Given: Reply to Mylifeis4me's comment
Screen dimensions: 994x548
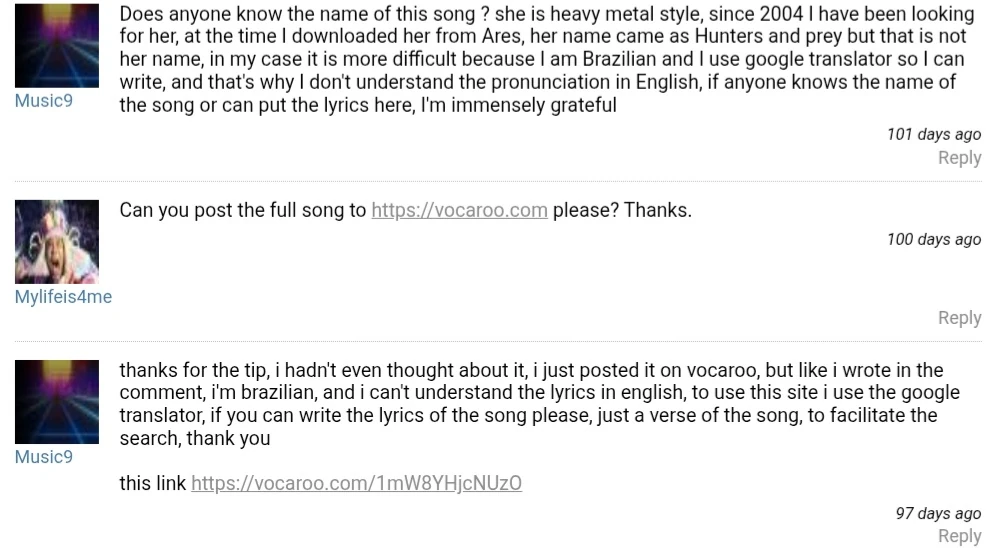Looking at the screenshot, I should (959, 318).
